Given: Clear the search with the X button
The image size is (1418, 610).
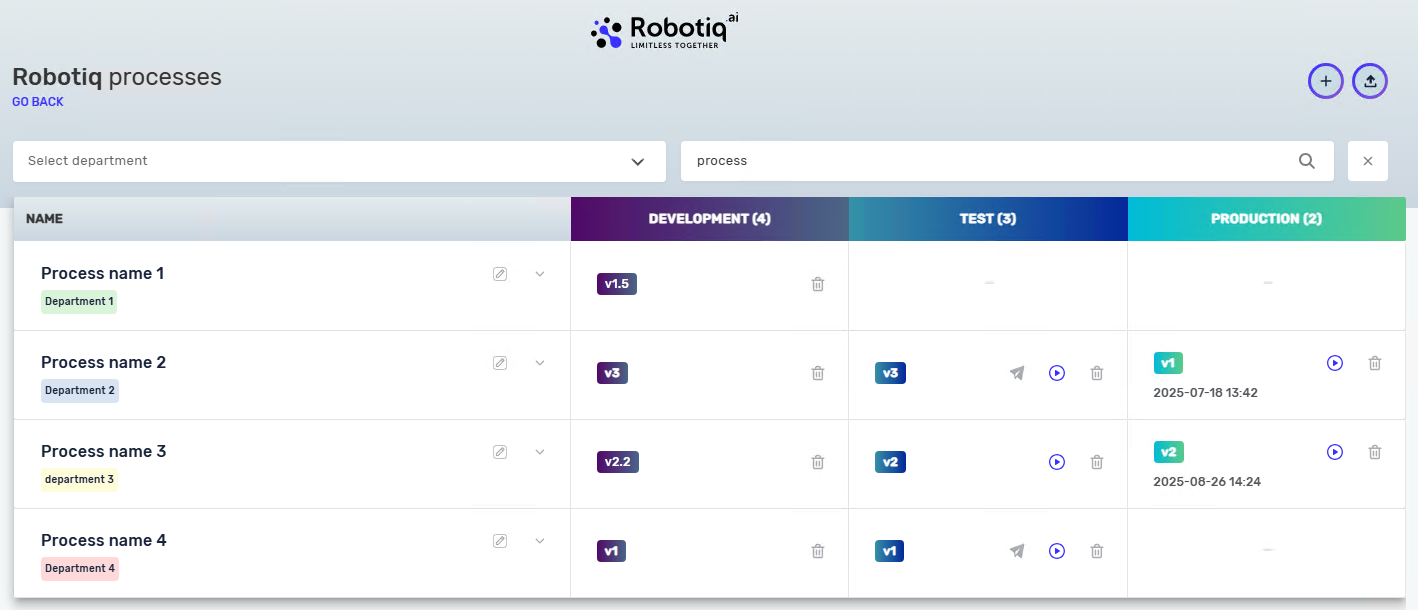Looking at the screenshot, I should click(1368, 161).
